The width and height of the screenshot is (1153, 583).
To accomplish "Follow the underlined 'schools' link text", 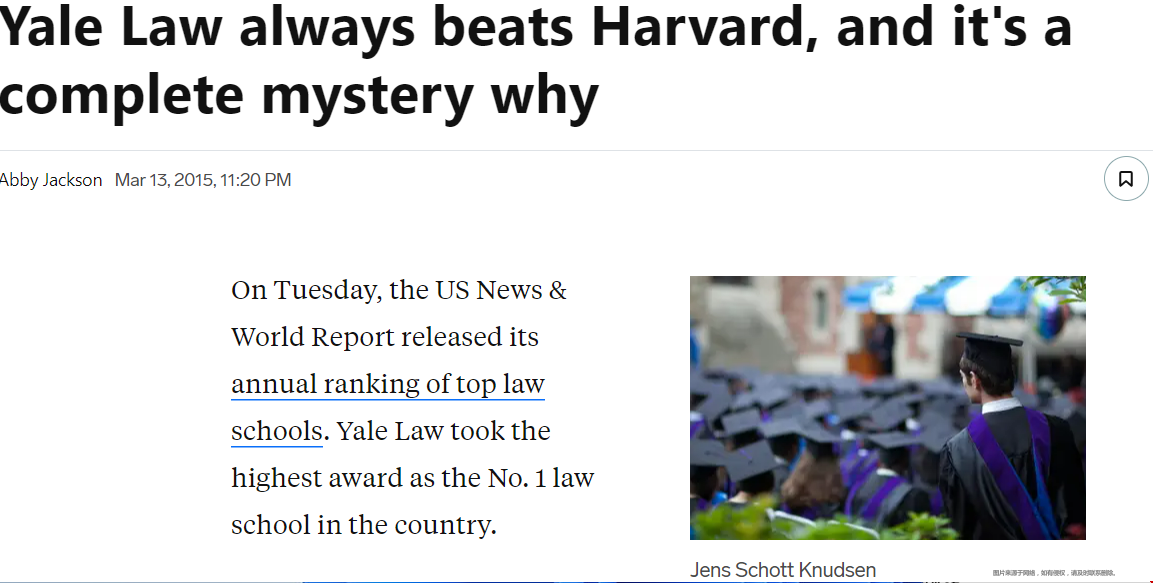I will [x=276, y=432].
